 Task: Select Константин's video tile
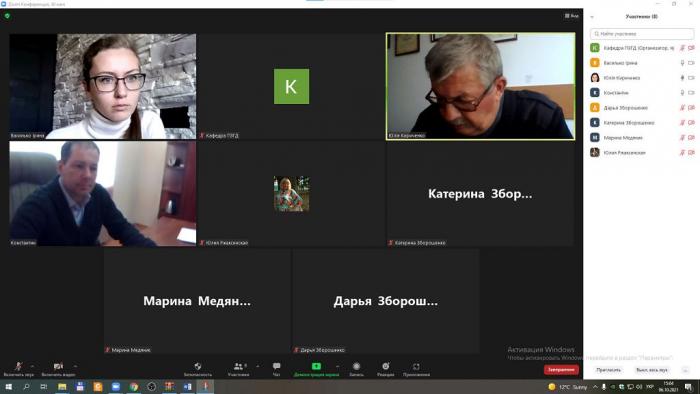pyautogui.click(x=103, y=194)
